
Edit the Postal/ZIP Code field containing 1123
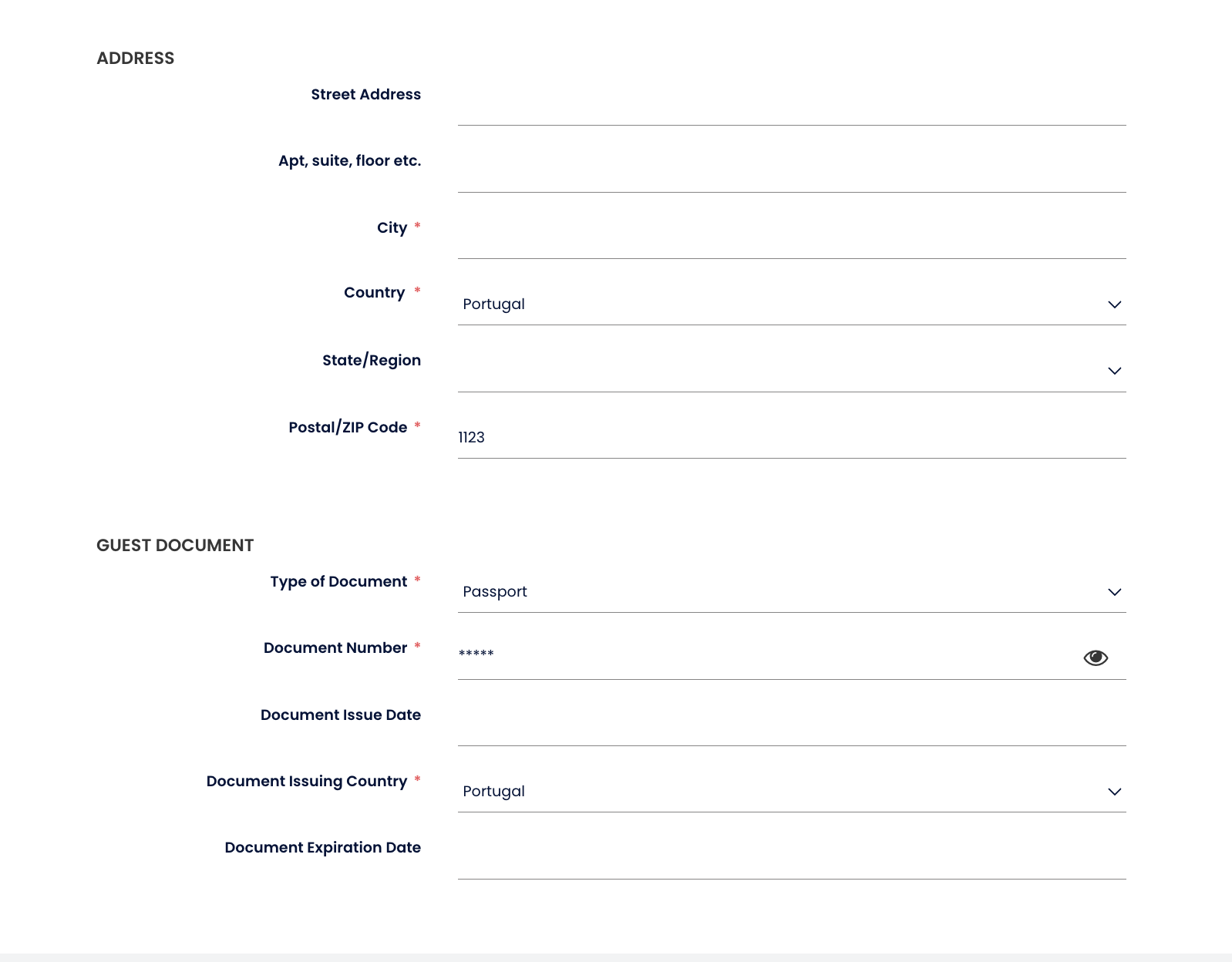791,438
